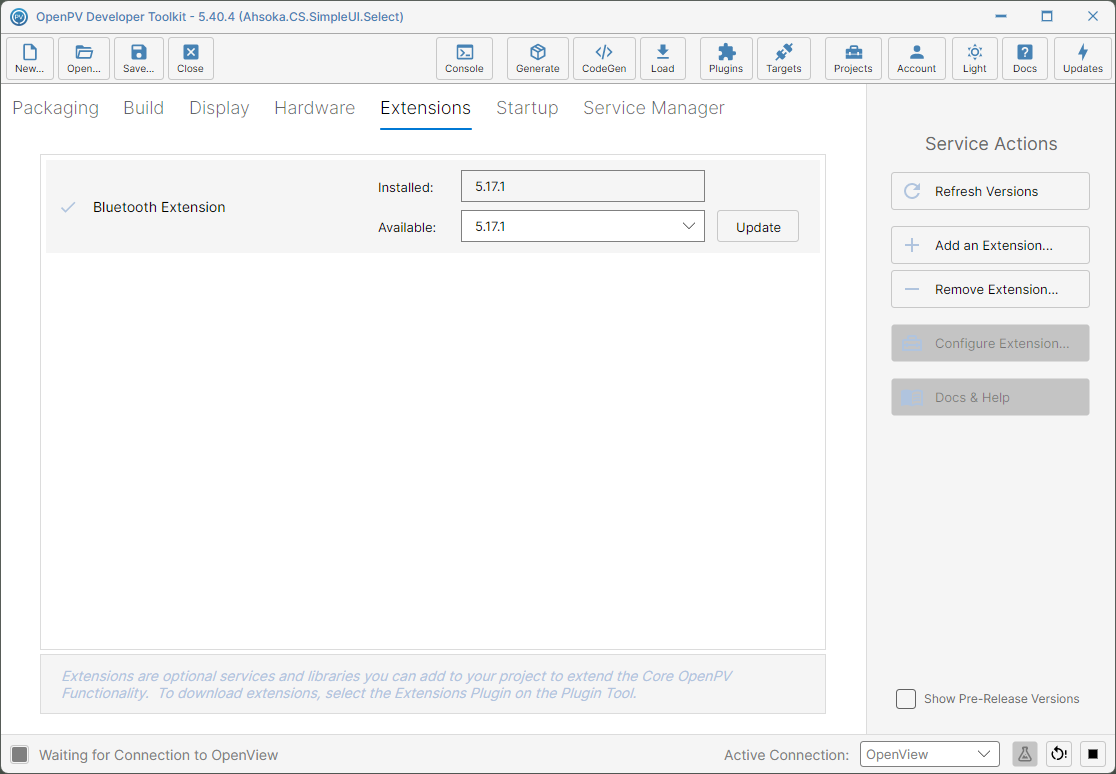This screenshot has width=1116, height=774.
Task: Select the Bluetooth Extension name
Action: [159, 207]
